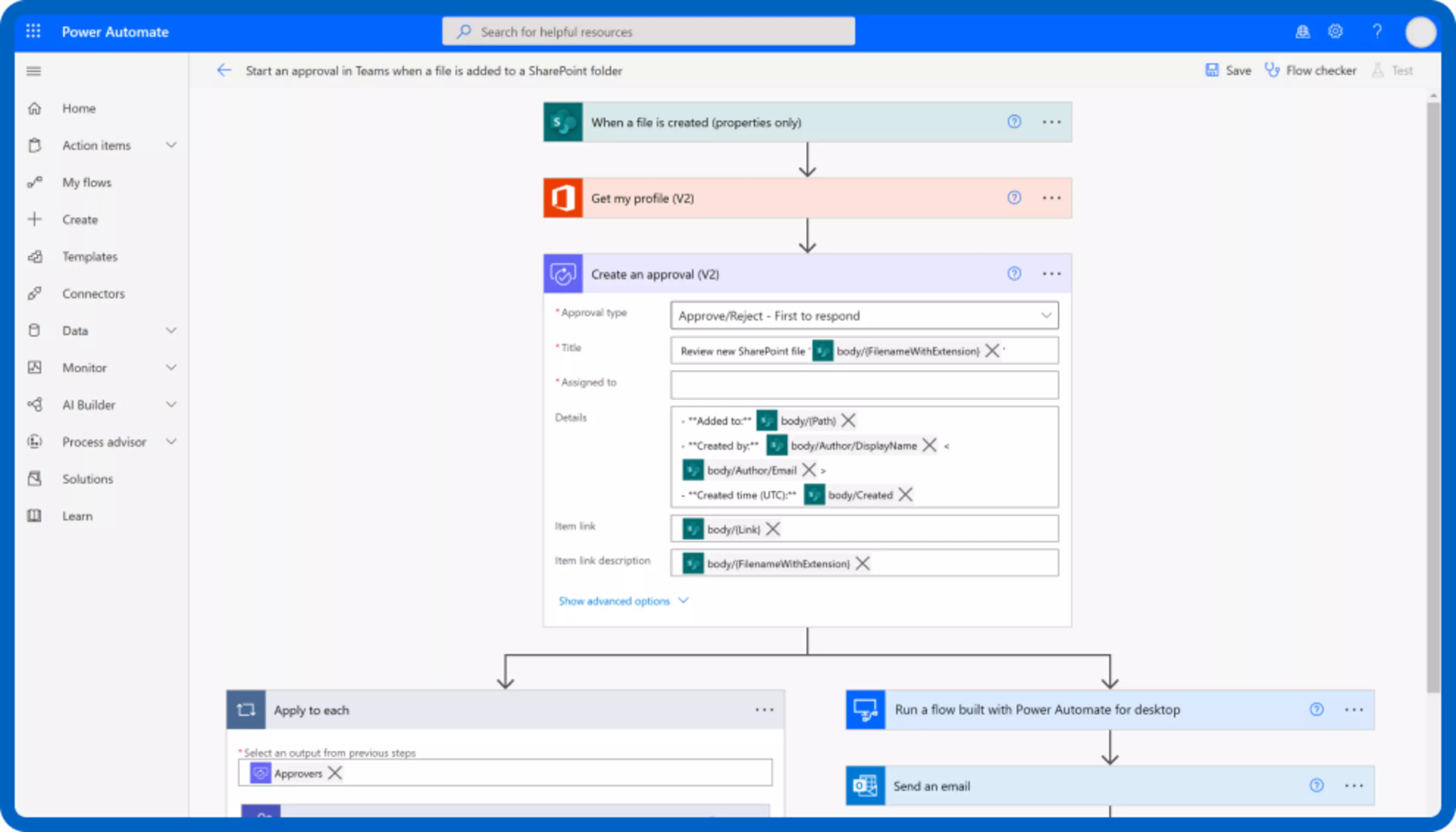Open more options for When a file is created

[x=1052, y=122]
